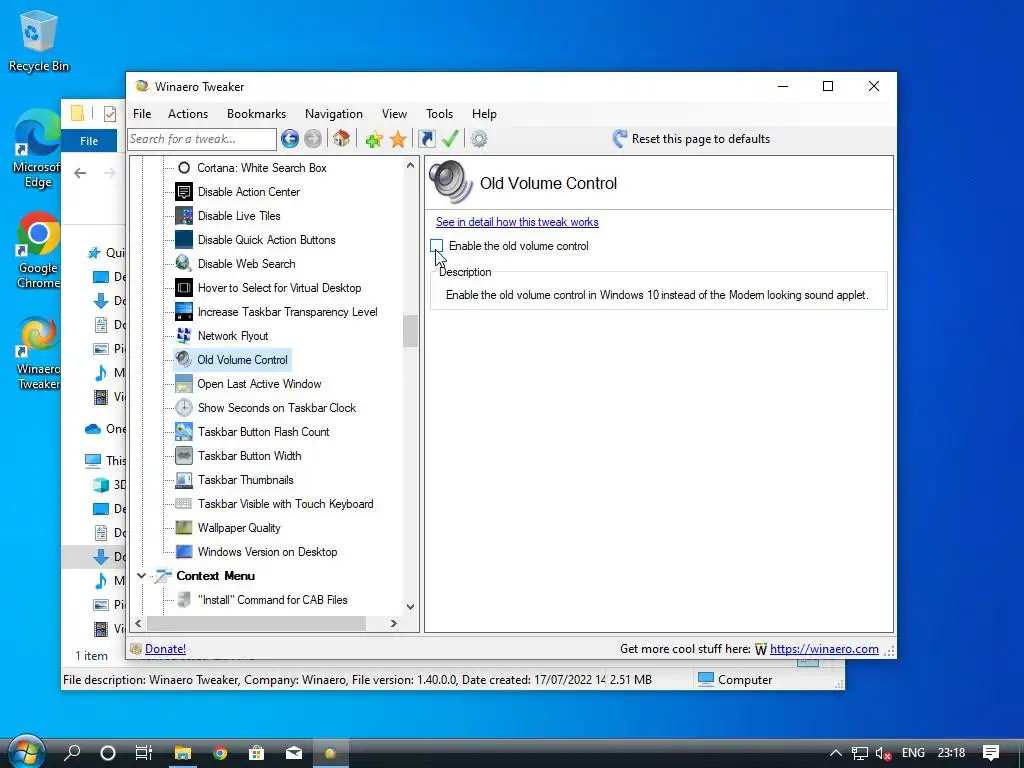The width and height of the screenshot is (1024, 768).
Task: Open Mail app on the taskbar
Action: coord(294,753)
